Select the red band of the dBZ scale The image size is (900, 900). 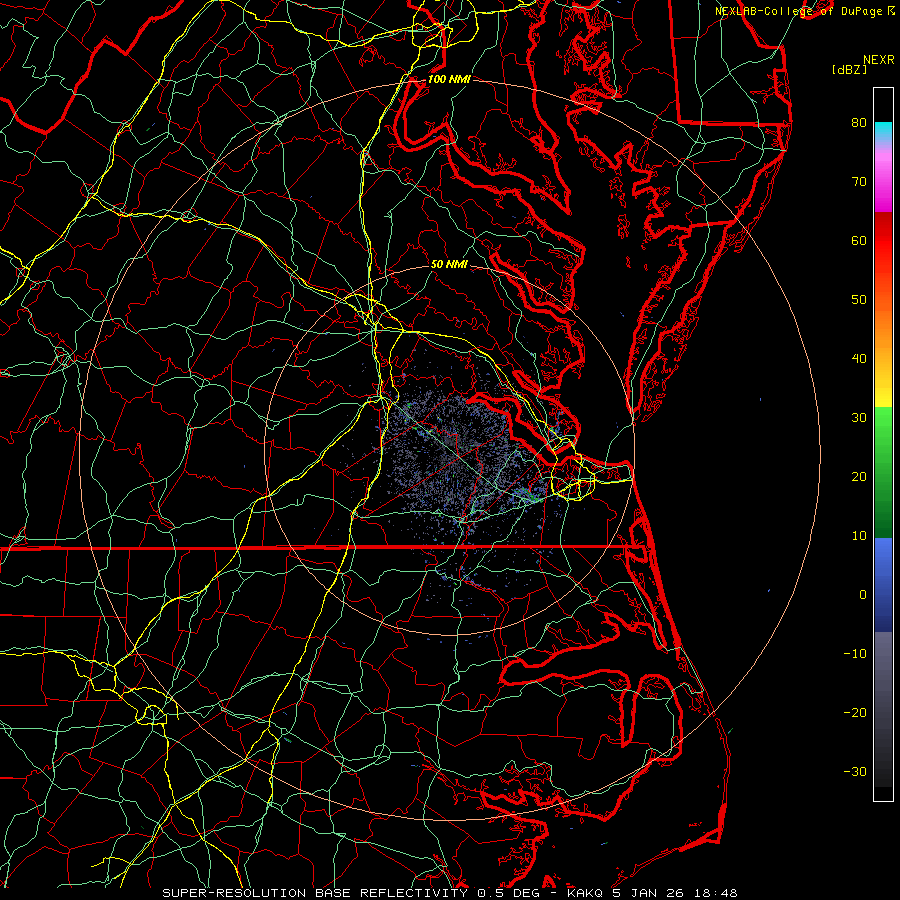click(x=883, y=240)
